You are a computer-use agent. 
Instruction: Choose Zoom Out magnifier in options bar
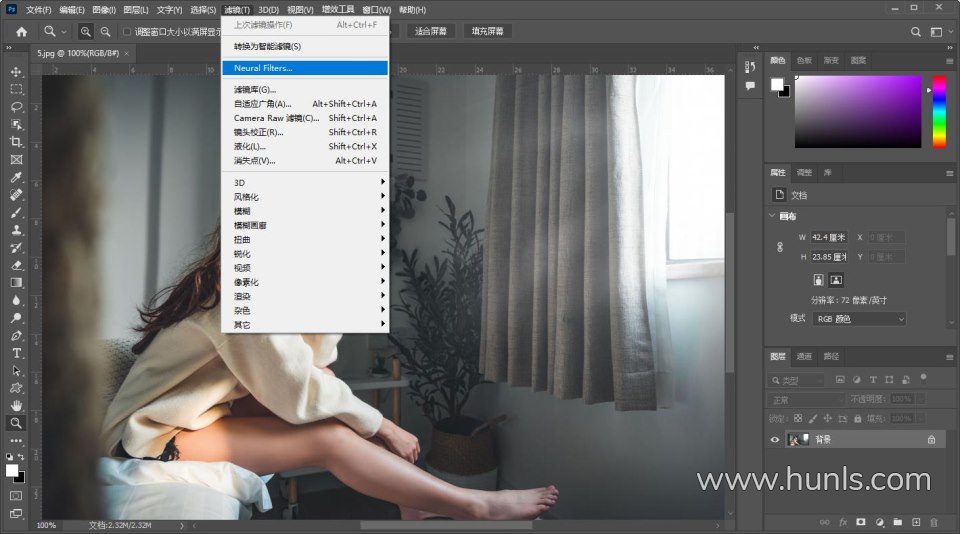105,31
